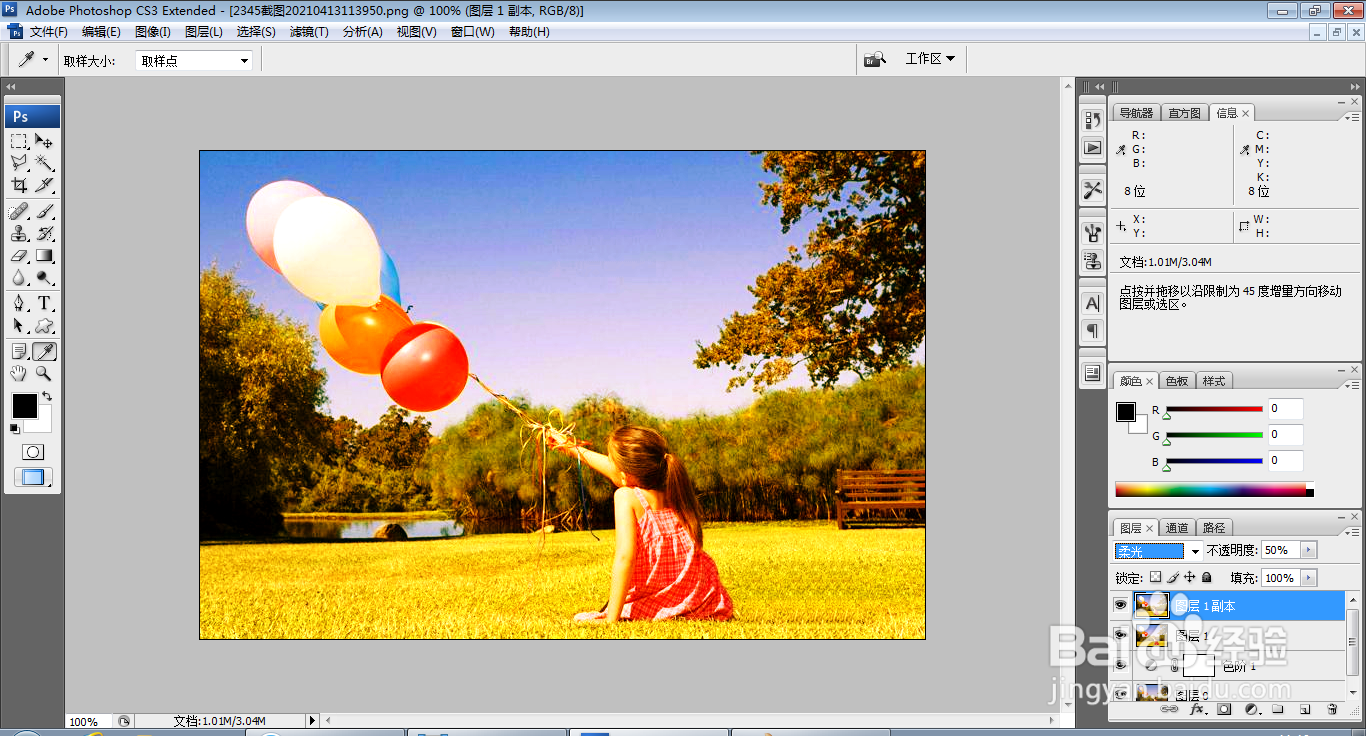Delete layer with trash icon
The height and width of the screenshot is (736, 1366).
[x=1332, y=709]
